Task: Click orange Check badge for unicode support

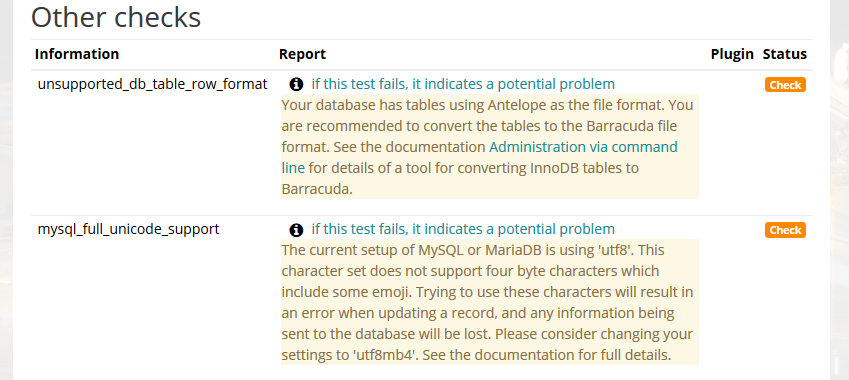Action: [785, 230]
